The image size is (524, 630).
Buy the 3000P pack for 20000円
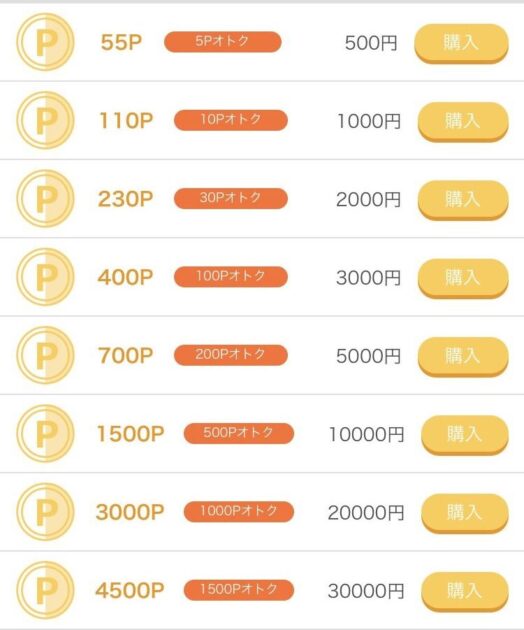pos(465,513)
